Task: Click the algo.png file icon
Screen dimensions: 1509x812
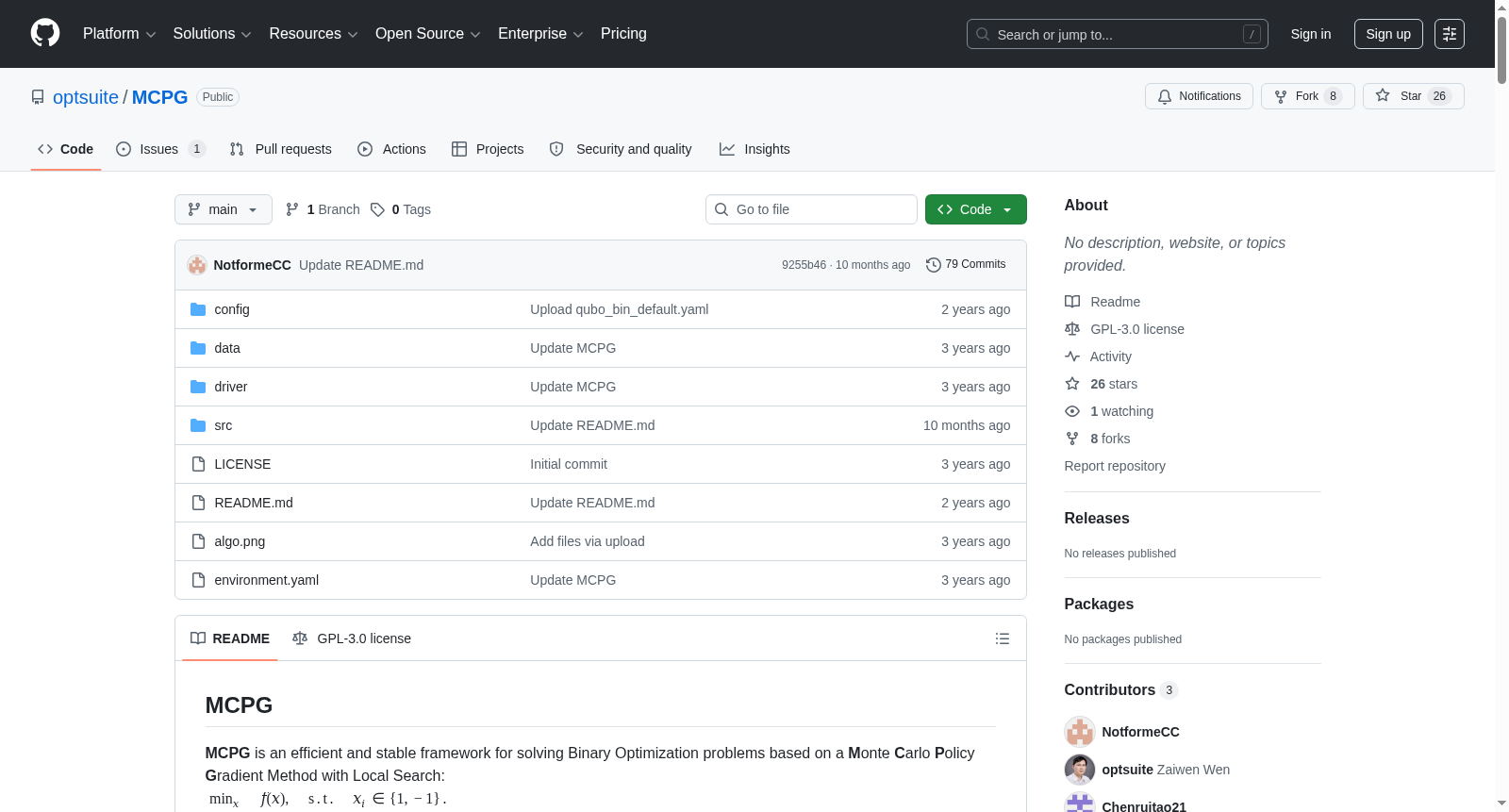Action: (x=198, y=541)
